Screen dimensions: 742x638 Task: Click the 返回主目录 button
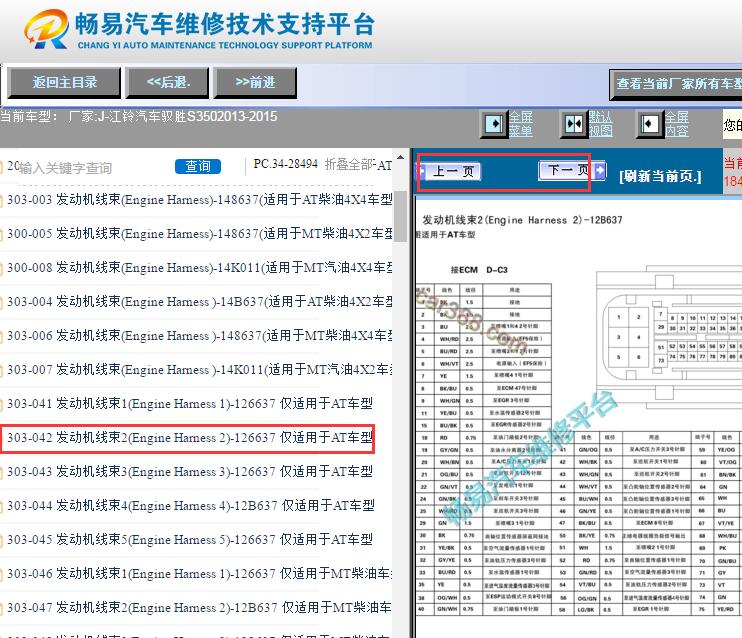[64, 82]
